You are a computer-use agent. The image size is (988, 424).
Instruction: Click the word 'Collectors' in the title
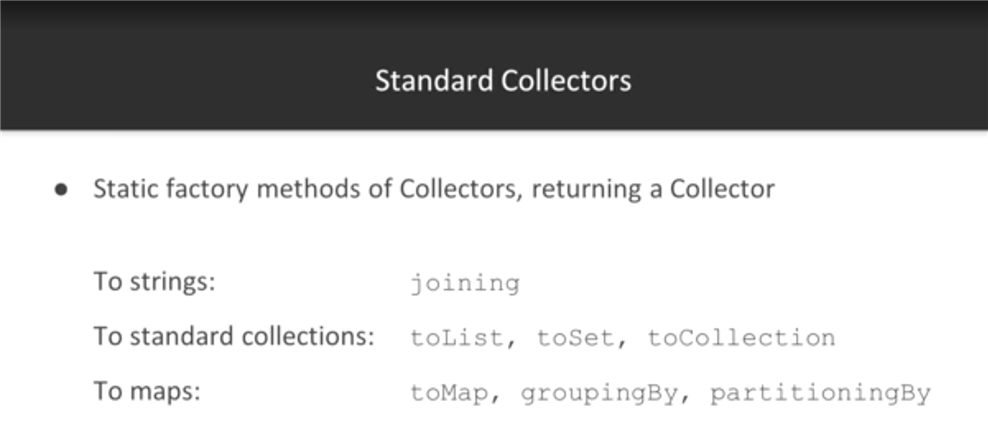(566, 81)
